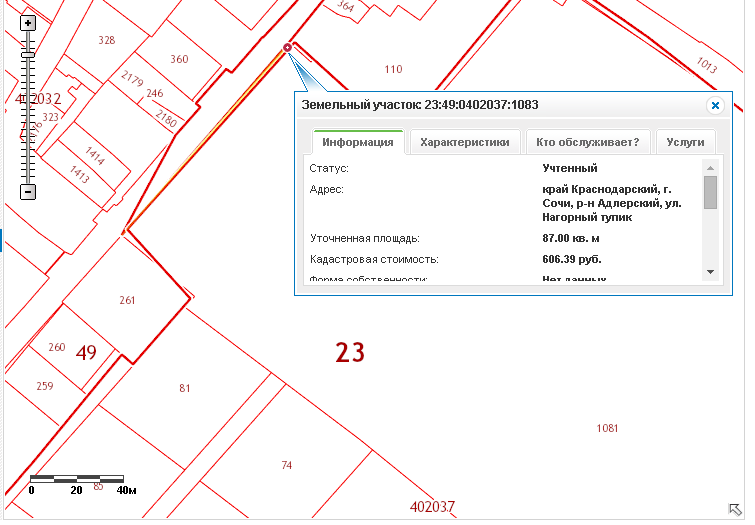Click the zoom in plus button
Viewport: 755px width, 525px height.
click(x=28, y=22)
